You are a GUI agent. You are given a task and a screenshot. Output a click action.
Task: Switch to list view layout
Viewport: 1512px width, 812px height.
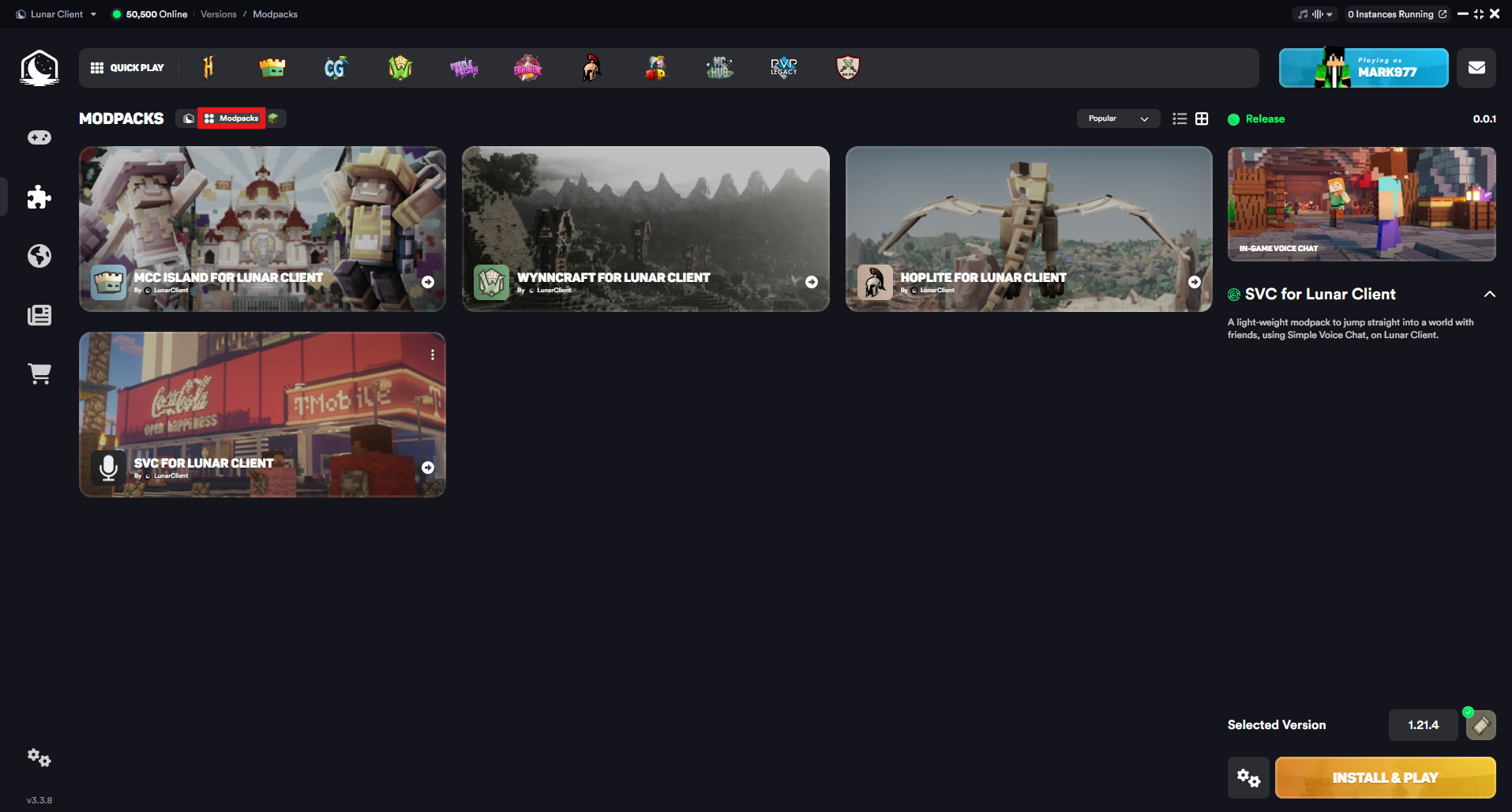pyautogui.click(x=1180, y=118)
